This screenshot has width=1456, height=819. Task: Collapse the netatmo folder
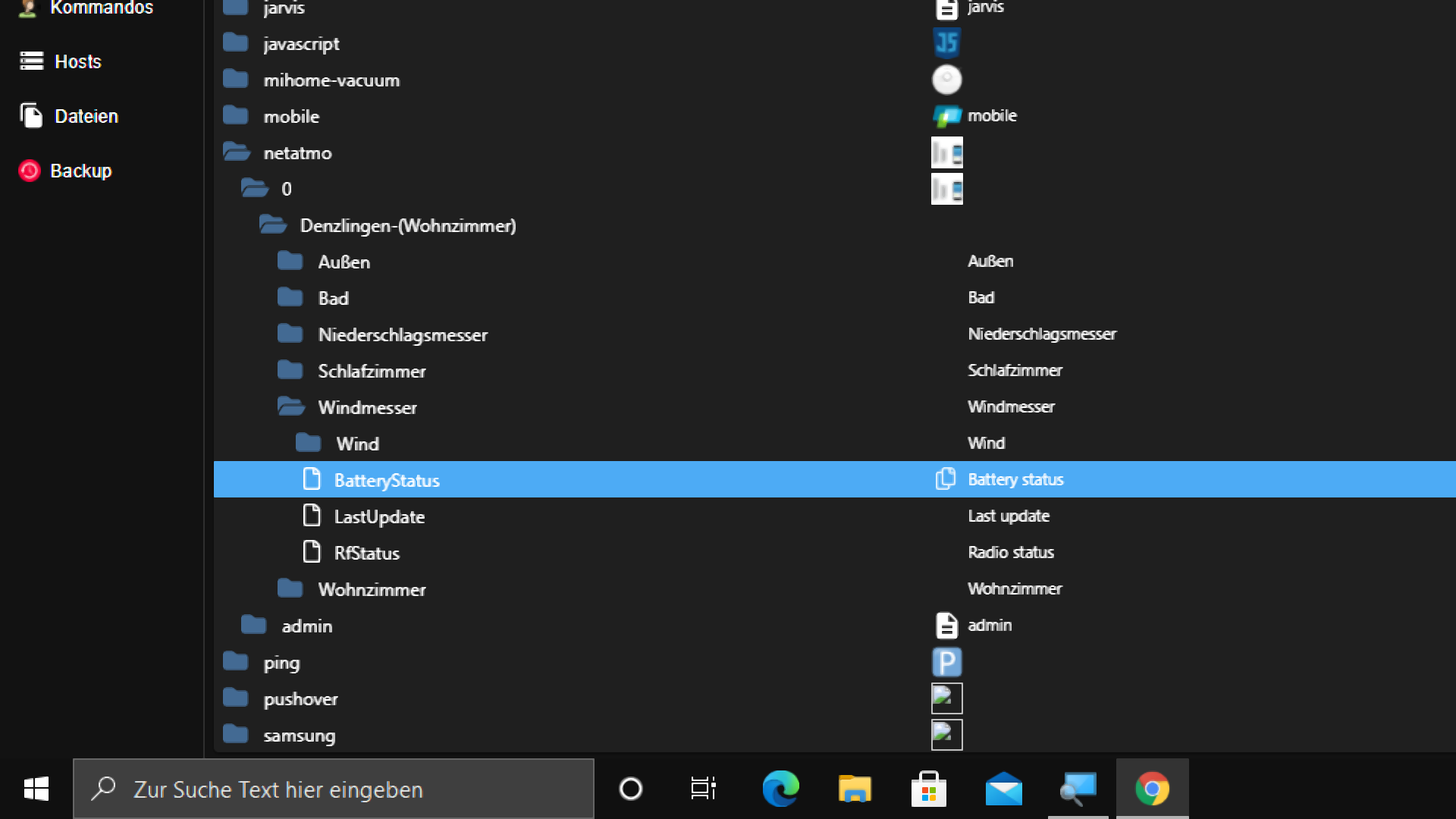[x=237, y=152]
